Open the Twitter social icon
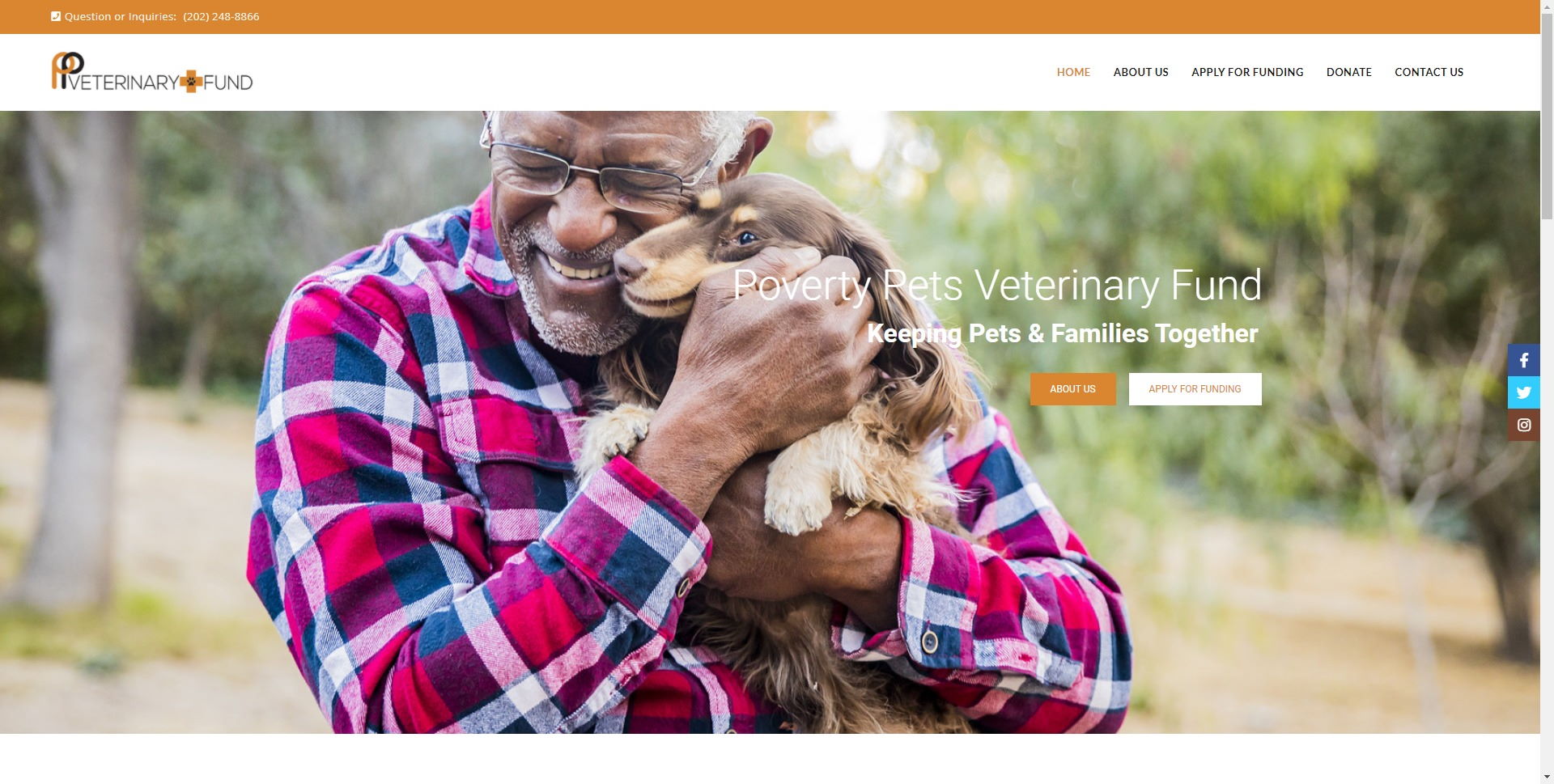Image resolution: width=1554 pixels, height=784 pixels. click(x=1523, y=392)
